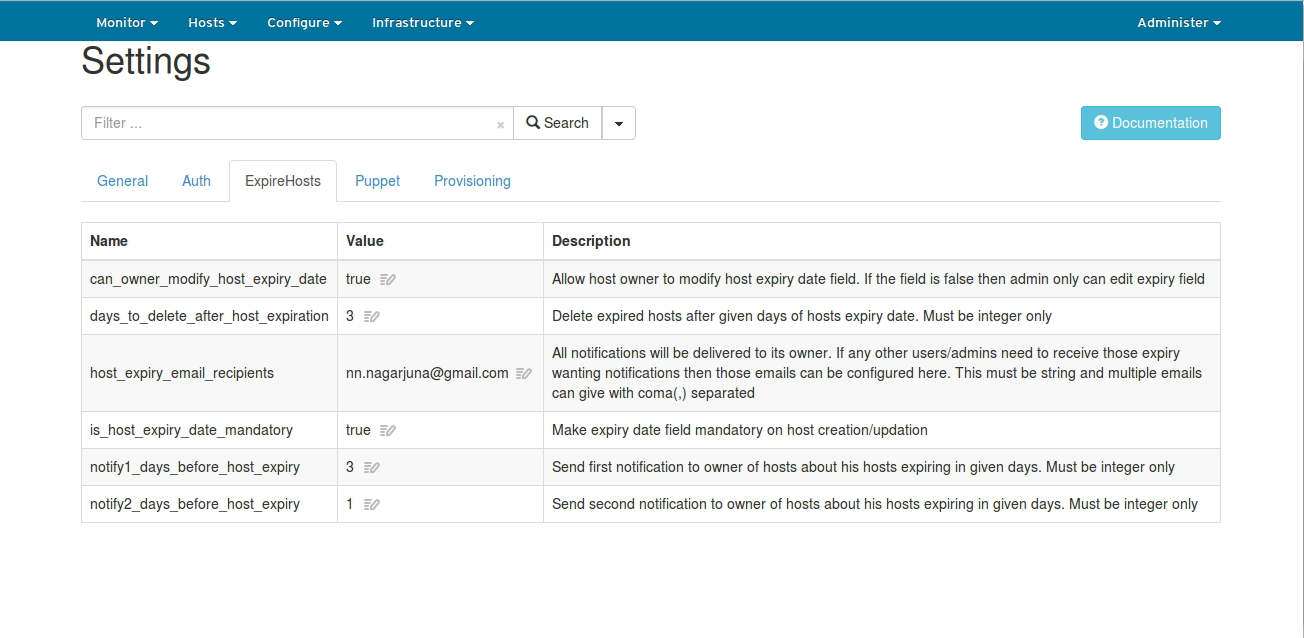This screenshot has width=1304, height=638.
Task: Click the value 1 for notify2_days_before_host_expiry
Action: pyautogui.click(x=350, y=504)
